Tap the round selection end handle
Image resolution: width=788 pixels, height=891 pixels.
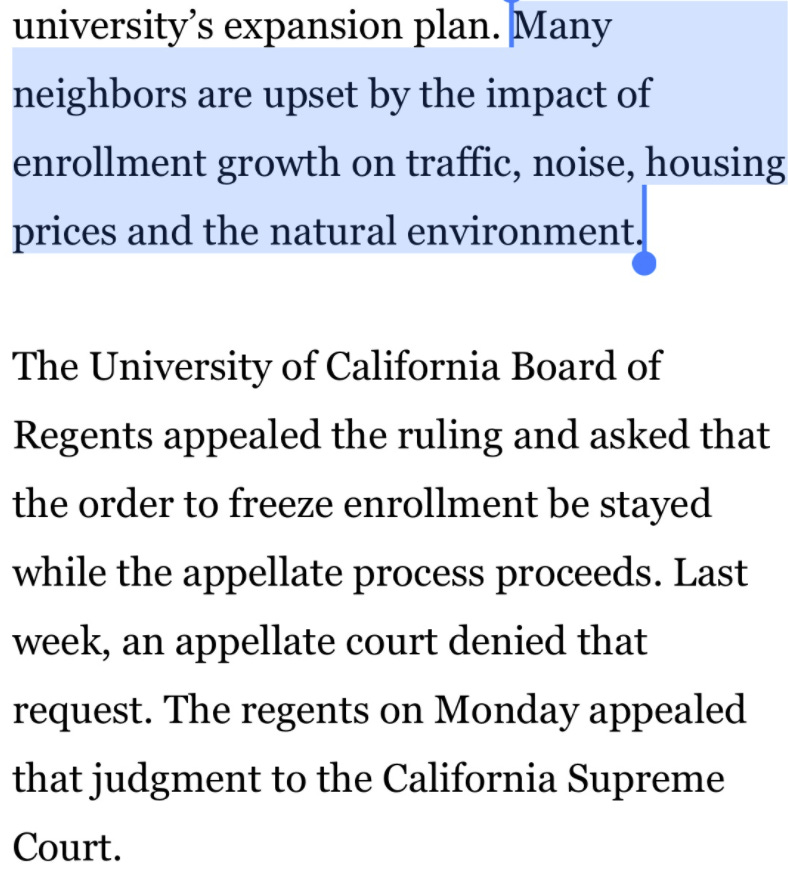coord(644,264)
